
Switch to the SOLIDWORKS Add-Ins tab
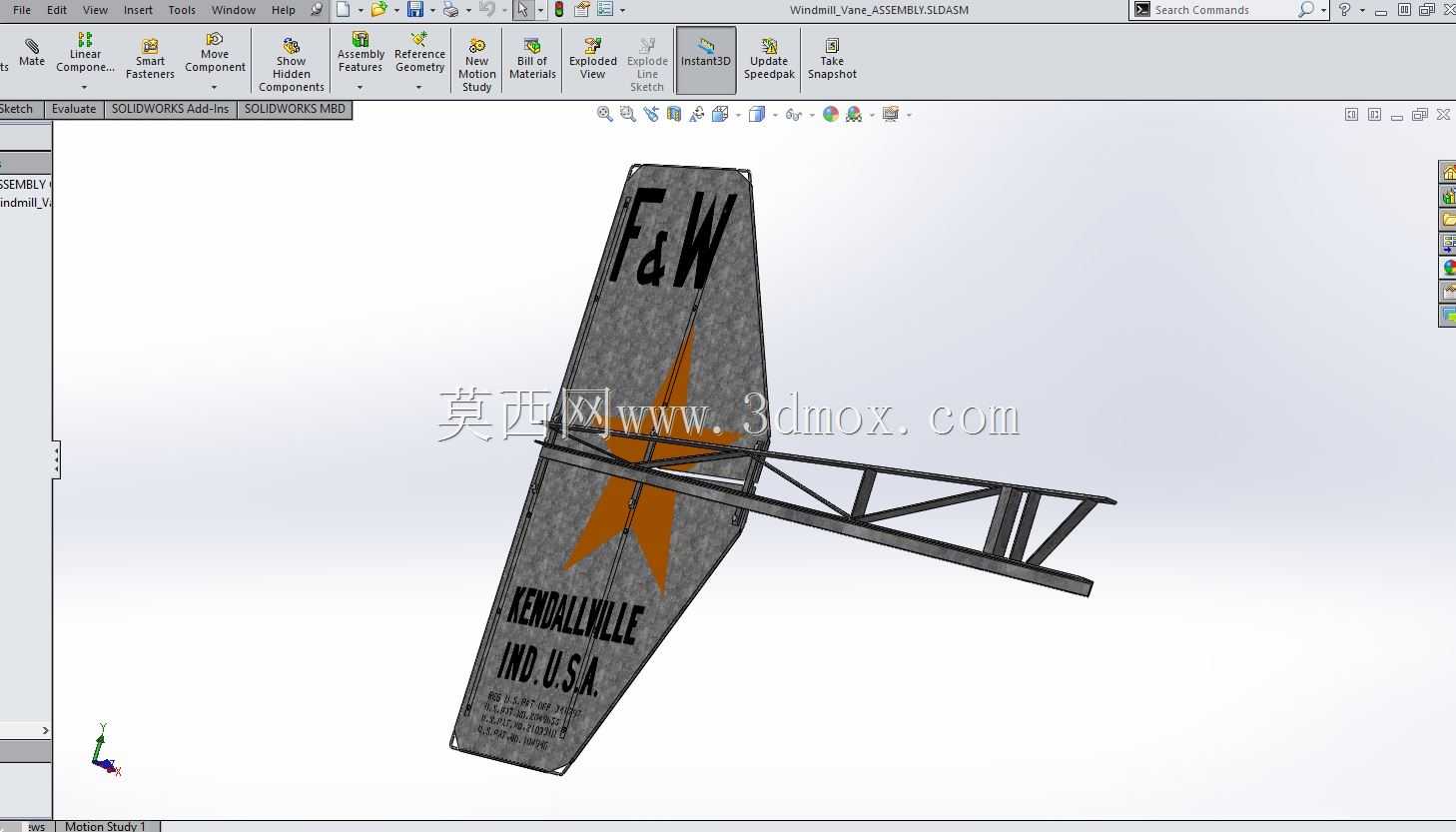pos(170,109)
